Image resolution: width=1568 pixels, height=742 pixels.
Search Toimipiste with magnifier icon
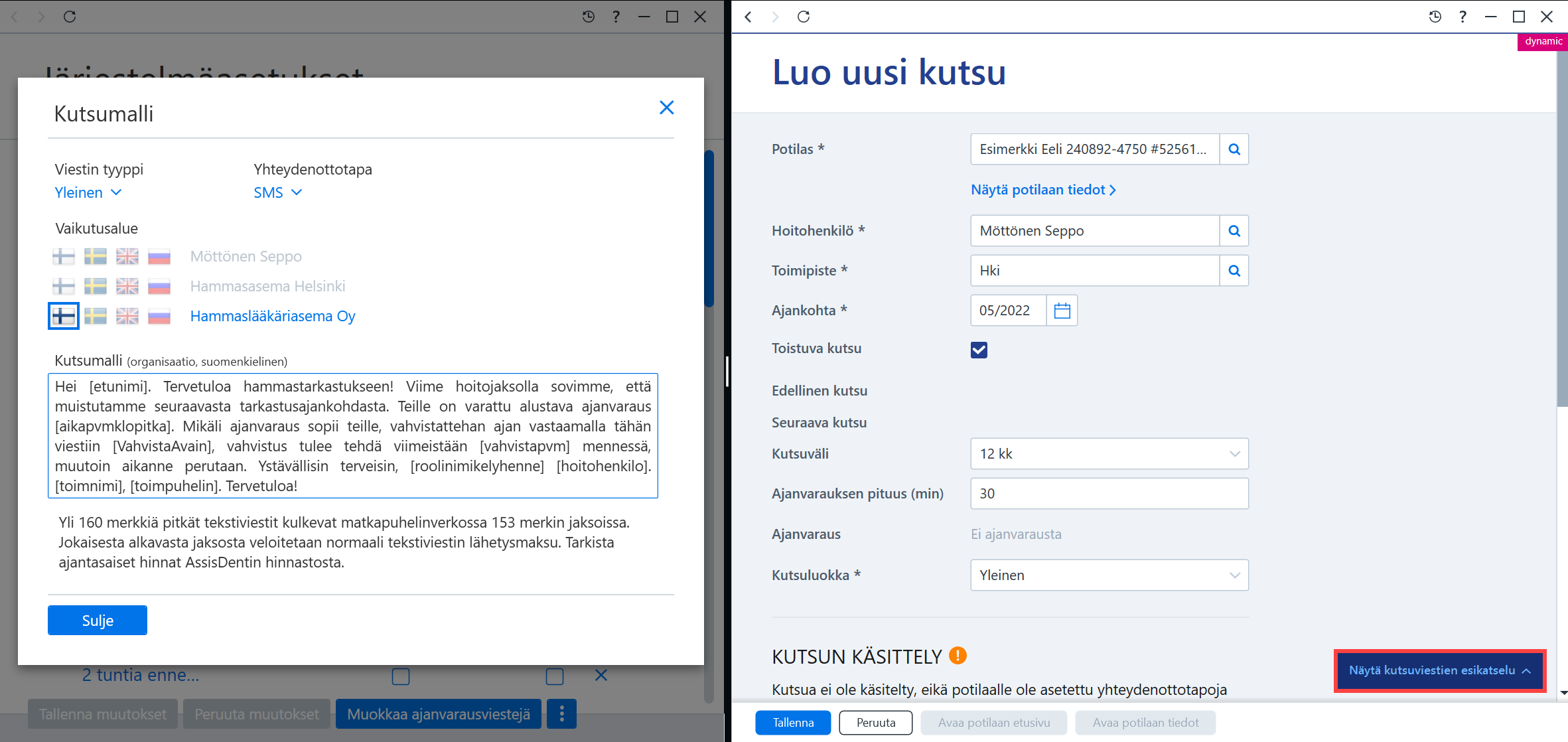pyautogui.click(x=1234, y=271)
